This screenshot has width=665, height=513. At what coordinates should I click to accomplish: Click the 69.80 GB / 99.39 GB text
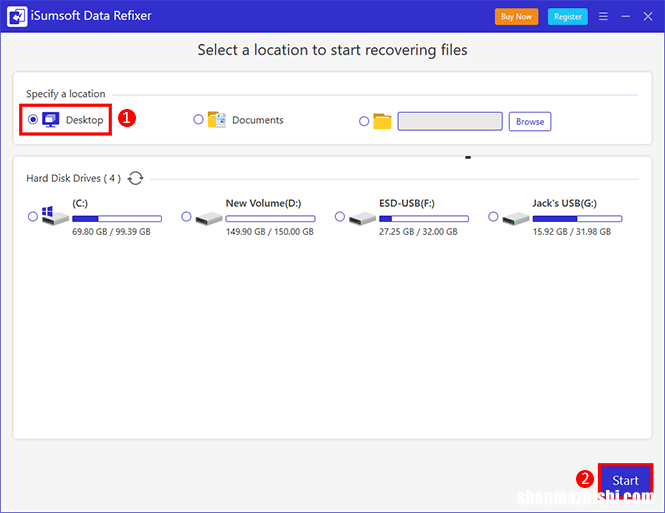click(x=111, y=232)
